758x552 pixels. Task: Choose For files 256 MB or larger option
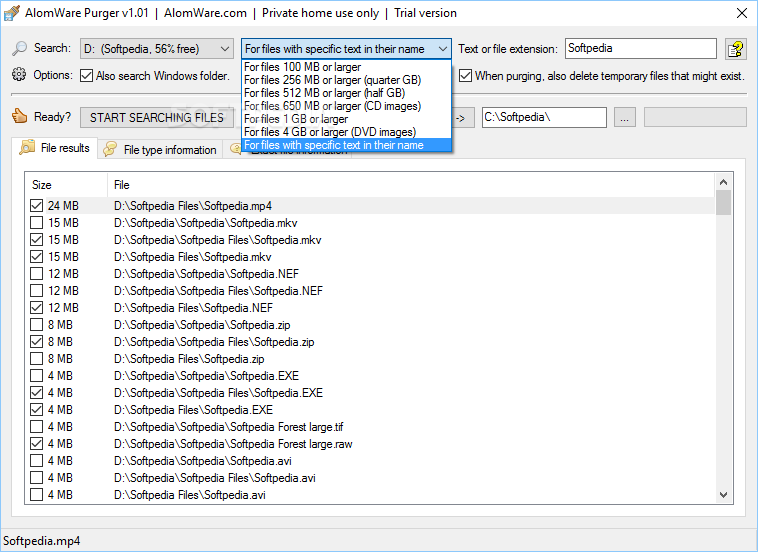pyautogui.click(x=346, y=80)
